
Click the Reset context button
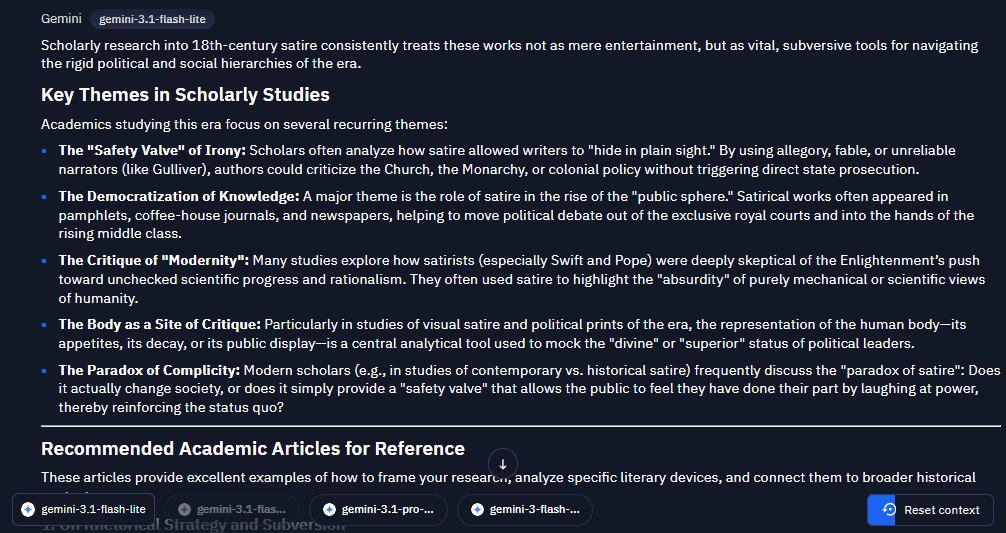(x=932, y=509)
